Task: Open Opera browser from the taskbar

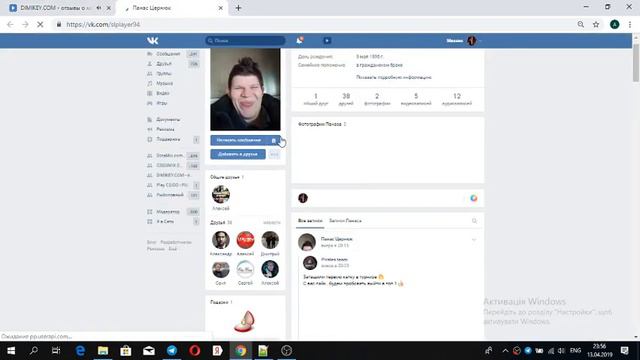Action: 195,351
